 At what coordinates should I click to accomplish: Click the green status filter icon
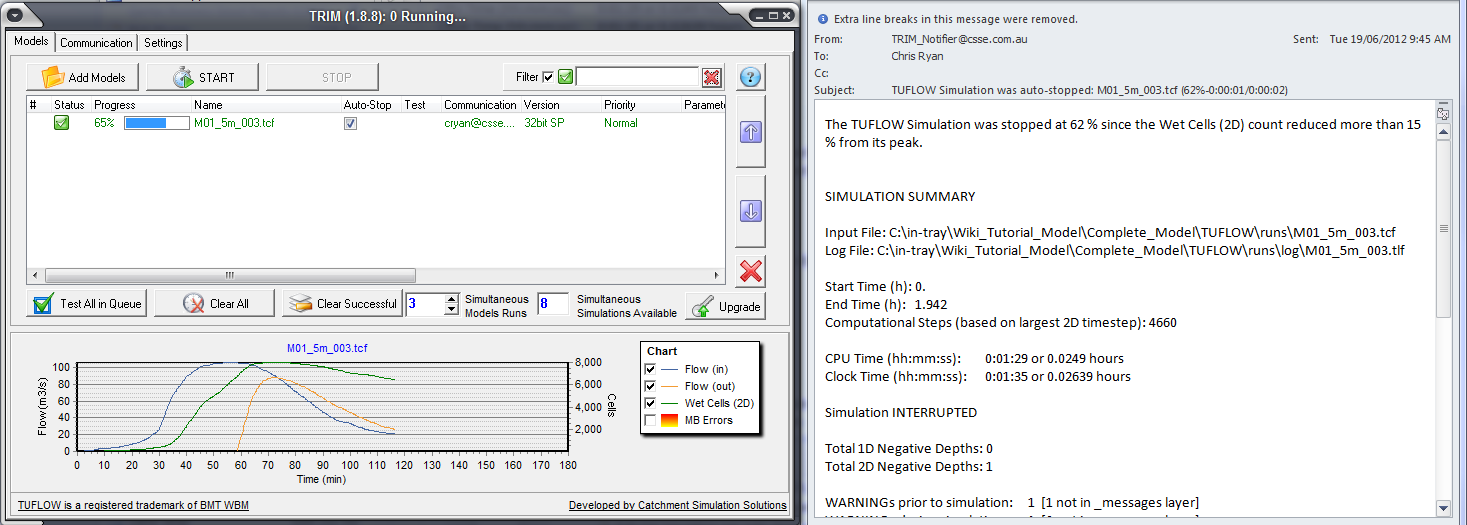[565, 77]
